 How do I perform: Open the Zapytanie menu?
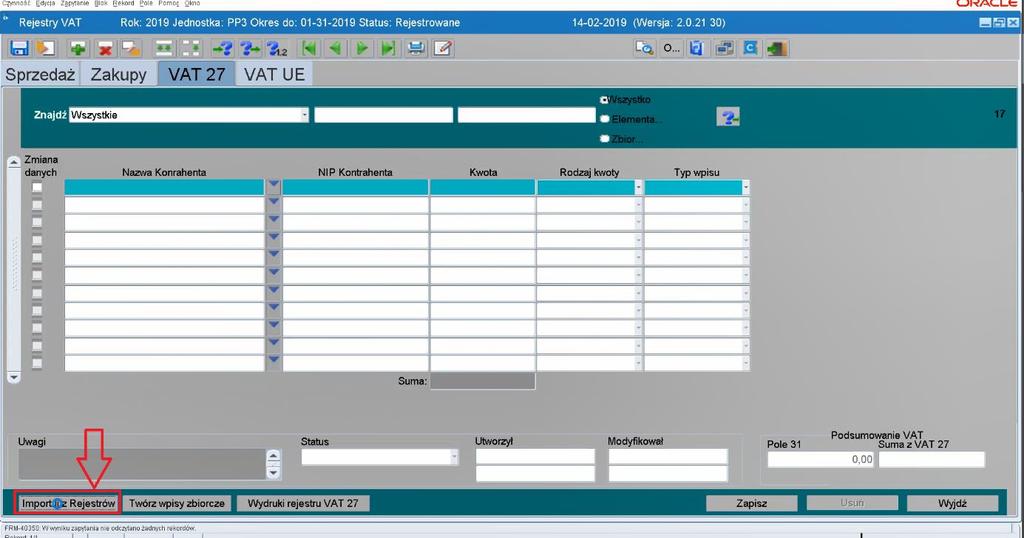74,3
